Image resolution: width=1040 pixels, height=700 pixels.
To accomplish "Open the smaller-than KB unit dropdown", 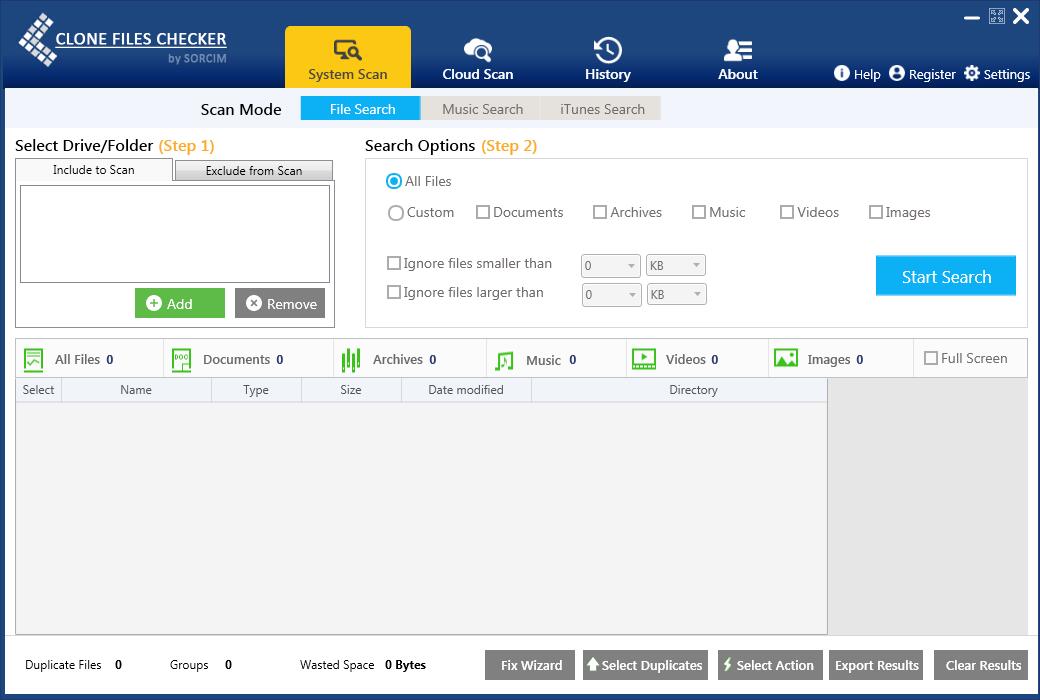I will click(x=697, y=266).
